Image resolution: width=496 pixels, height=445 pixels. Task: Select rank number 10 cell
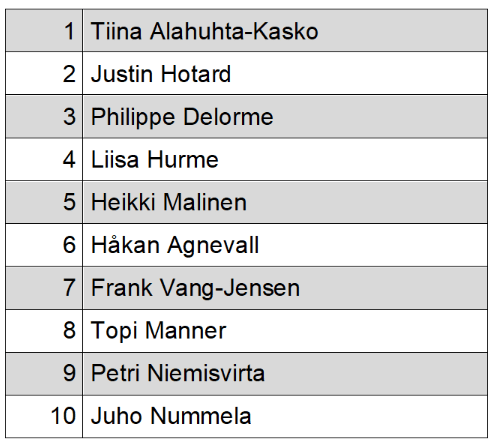(44, 416)
